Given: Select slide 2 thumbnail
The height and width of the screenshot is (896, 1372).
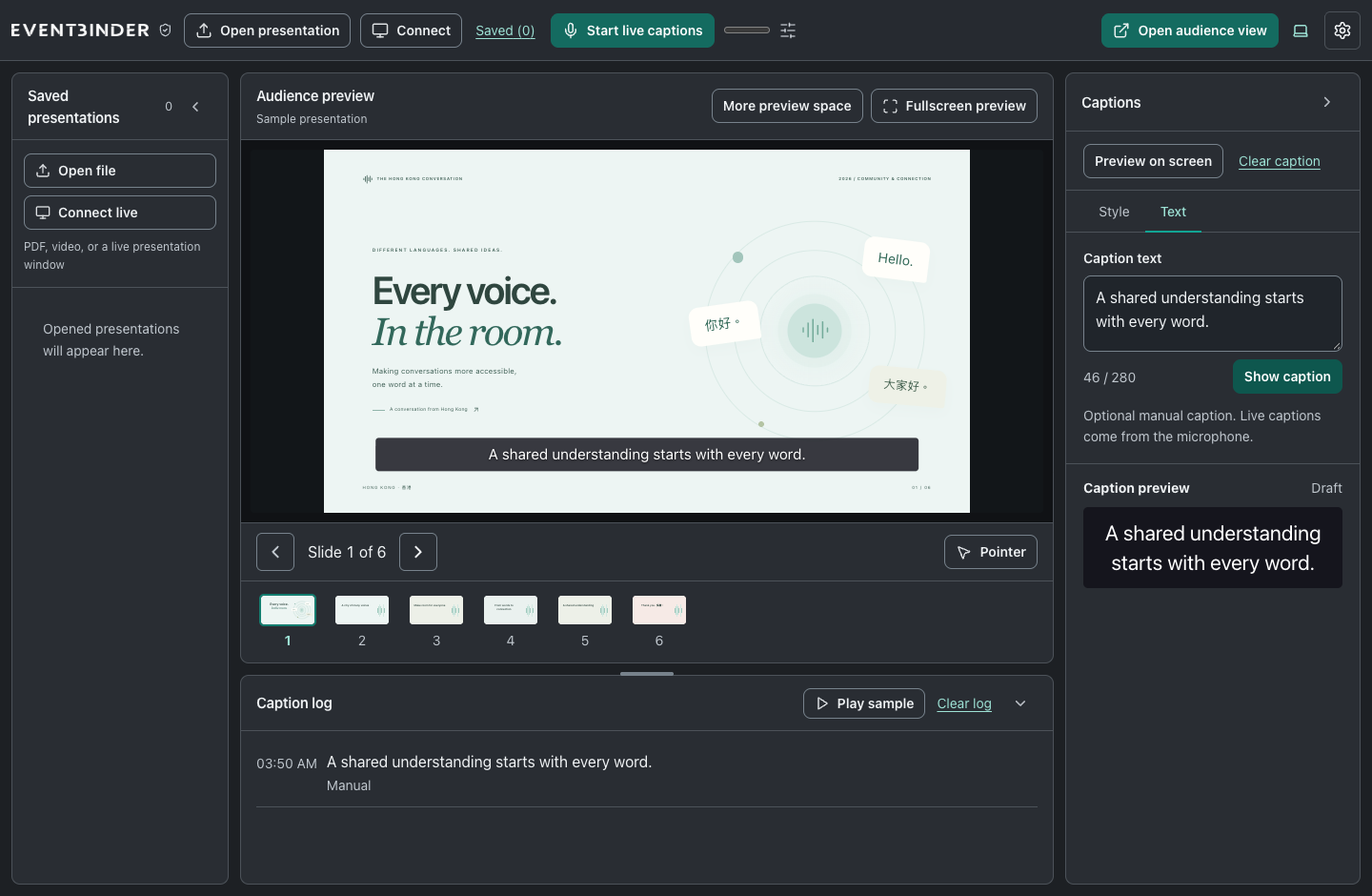Looking at the screenshot, I should pos(362,610).
